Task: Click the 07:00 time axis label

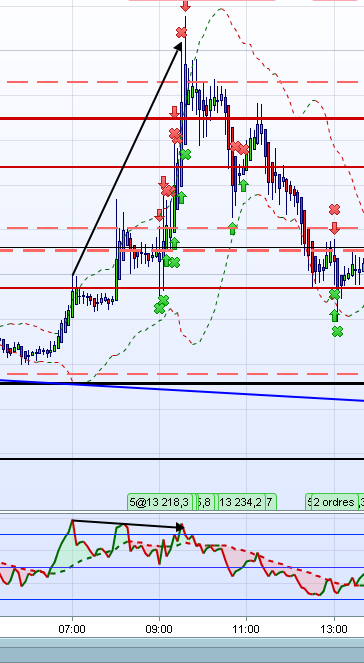Action: click(72, 629)
